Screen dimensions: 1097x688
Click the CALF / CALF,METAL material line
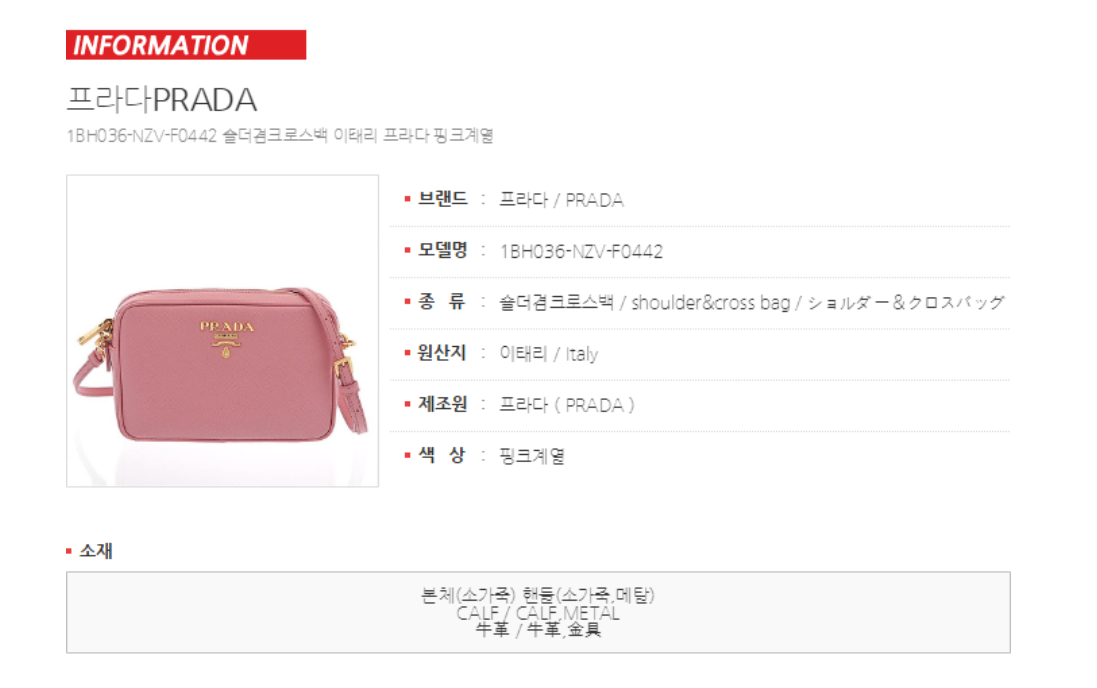538,613
